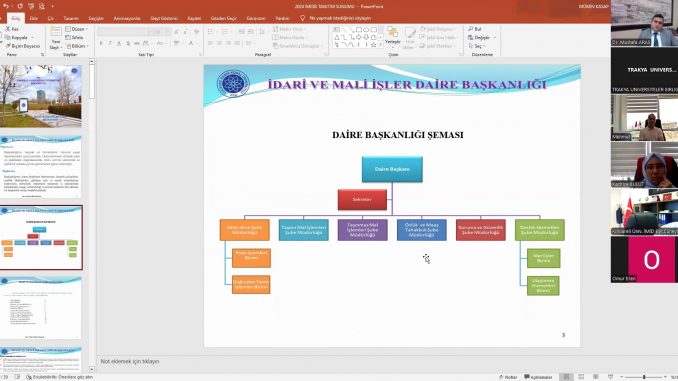
Task: Expand the Seç (Select) dropdown
Action: tap(477, 46)
